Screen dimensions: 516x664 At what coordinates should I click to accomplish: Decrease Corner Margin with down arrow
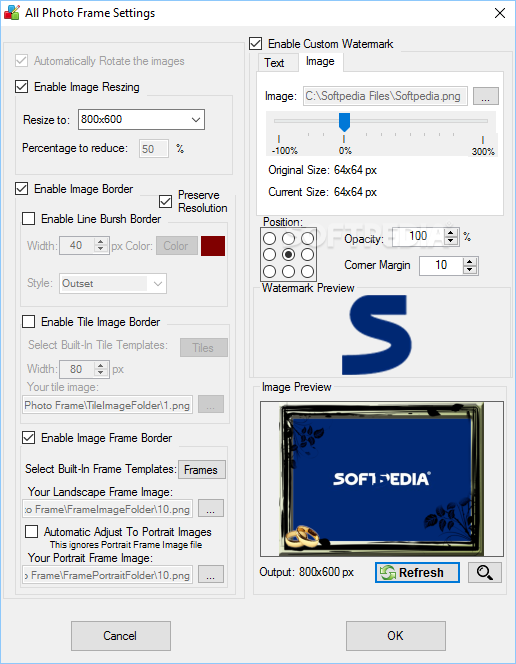[469, 270]
